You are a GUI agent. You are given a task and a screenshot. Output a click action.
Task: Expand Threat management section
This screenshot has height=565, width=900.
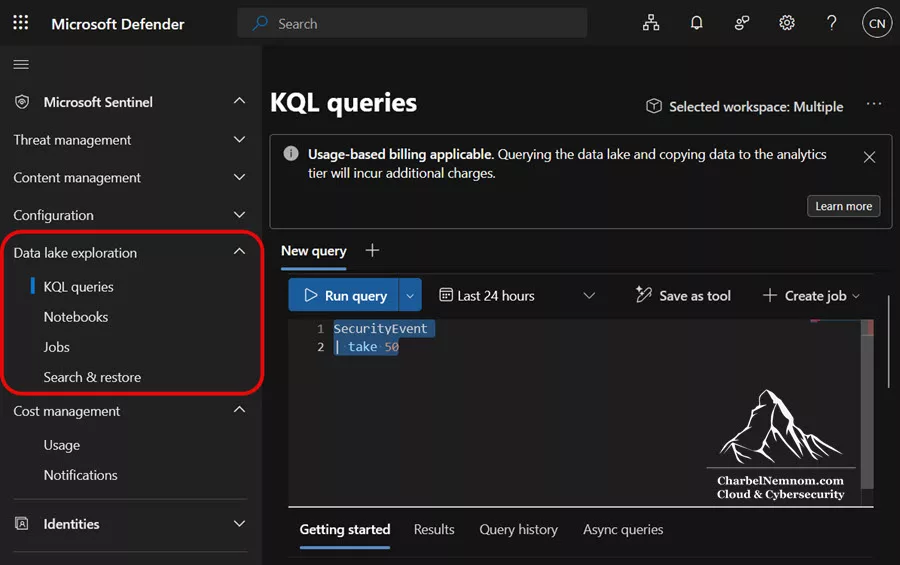click(239, 140)
